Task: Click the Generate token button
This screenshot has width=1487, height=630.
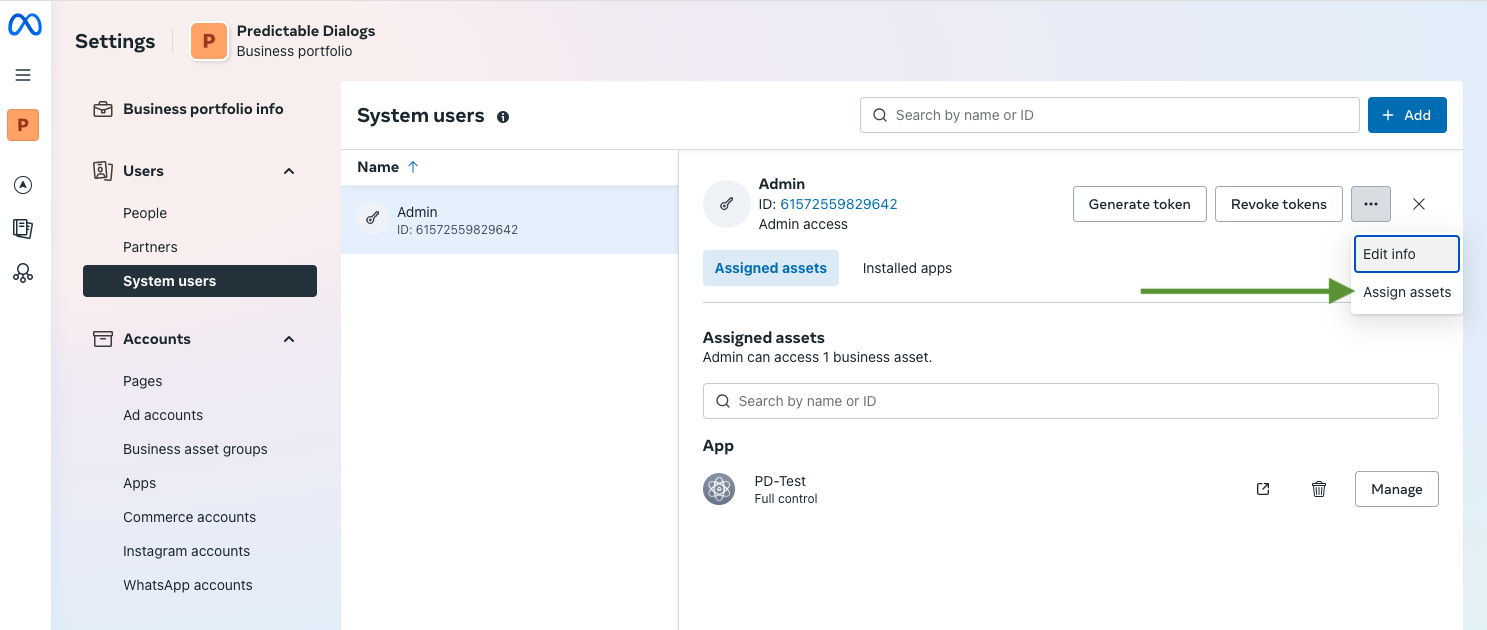Action: [1139, 204]
